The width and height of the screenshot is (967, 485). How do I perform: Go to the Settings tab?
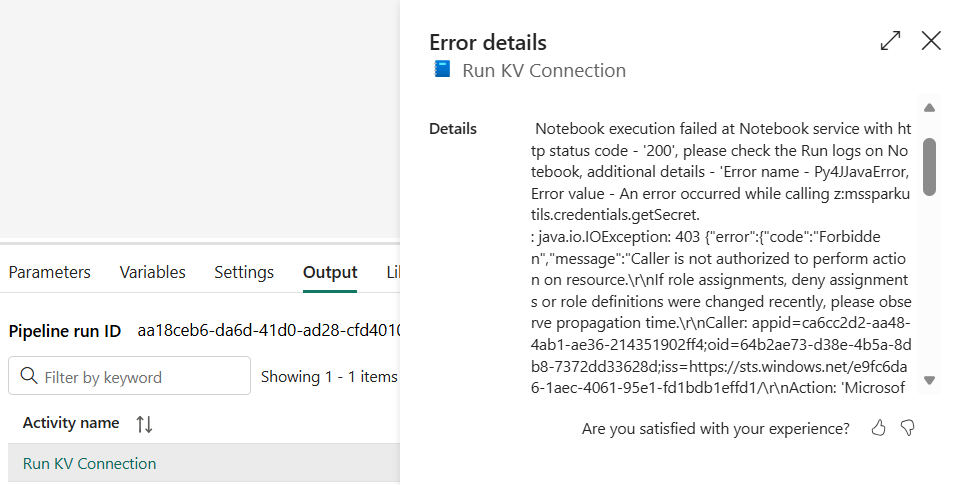point(244,272)
